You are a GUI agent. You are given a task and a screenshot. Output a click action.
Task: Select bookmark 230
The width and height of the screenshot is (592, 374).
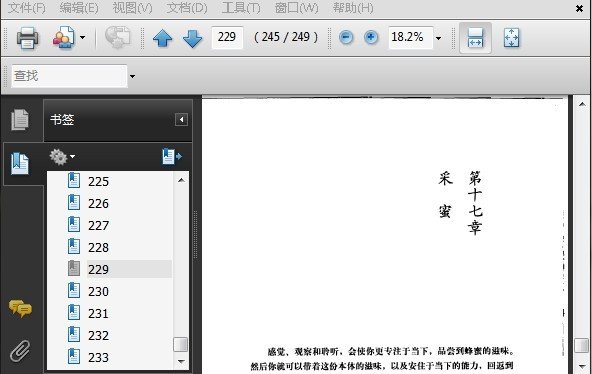[99, 292]
